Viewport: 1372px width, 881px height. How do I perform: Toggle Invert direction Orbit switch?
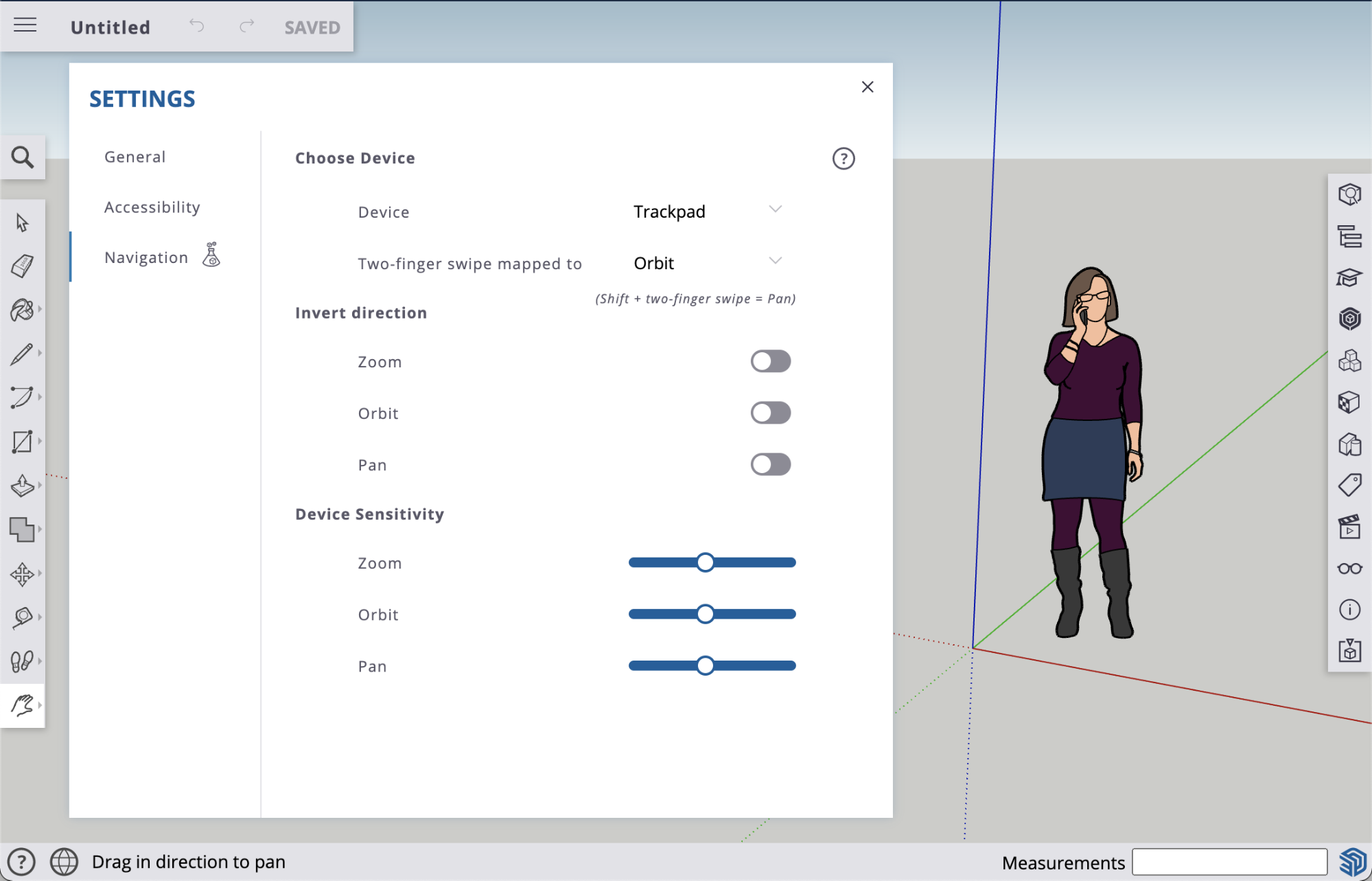tap(770, 413)
